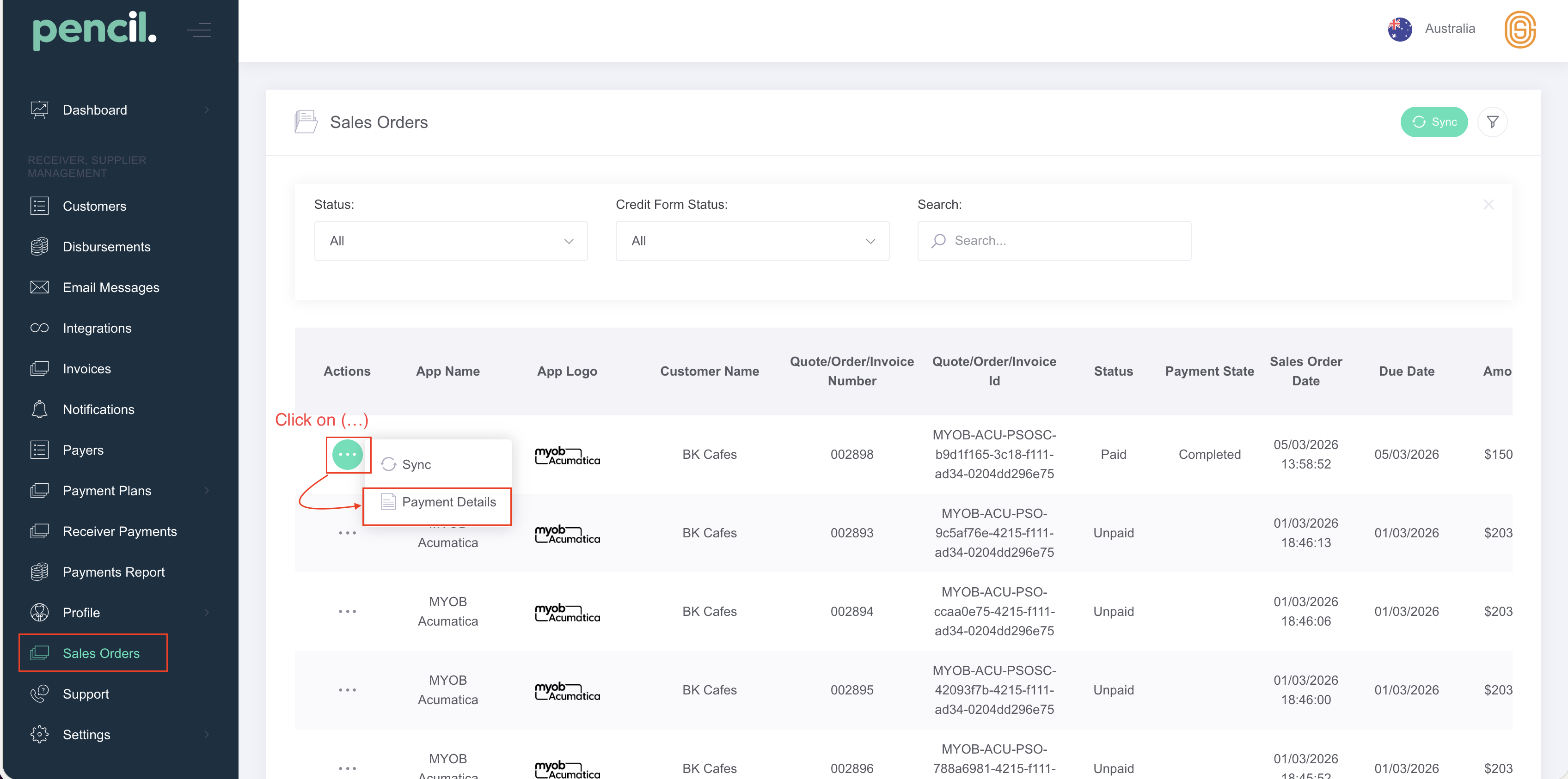The height and width of the screenshot is (779, 1568).
Task: Open Payments Report page
Action: 114,572
